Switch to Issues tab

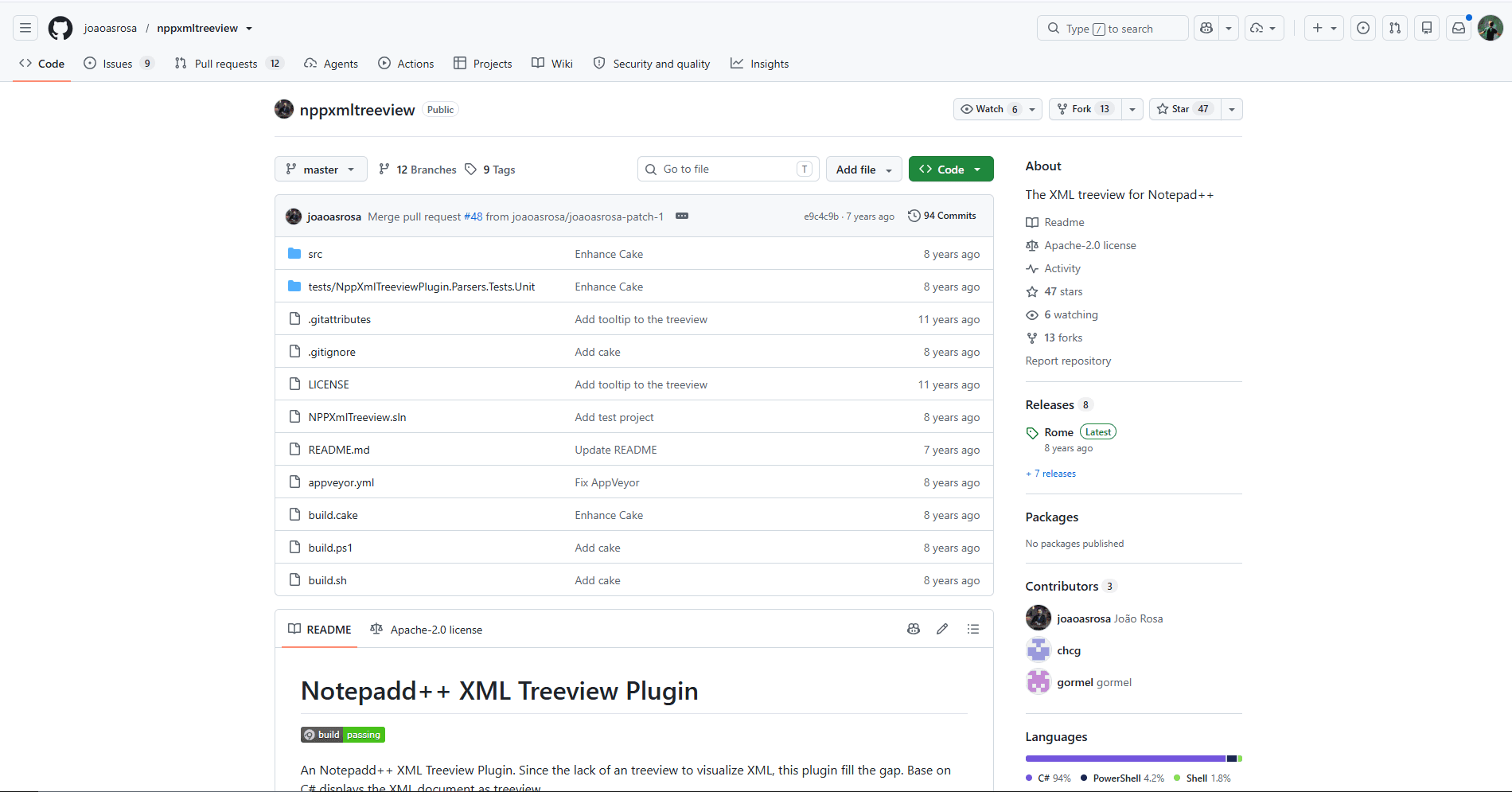pos(119,64)
